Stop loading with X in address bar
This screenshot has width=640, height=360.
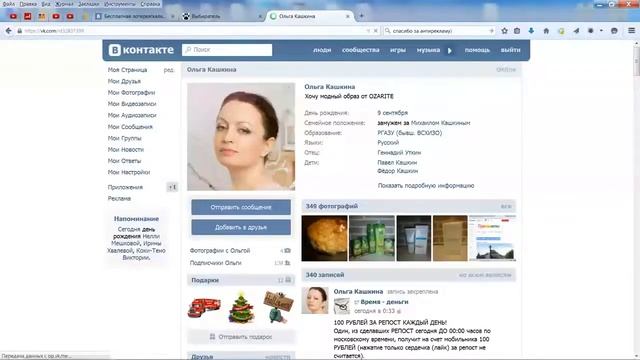[x=376, y=31]
